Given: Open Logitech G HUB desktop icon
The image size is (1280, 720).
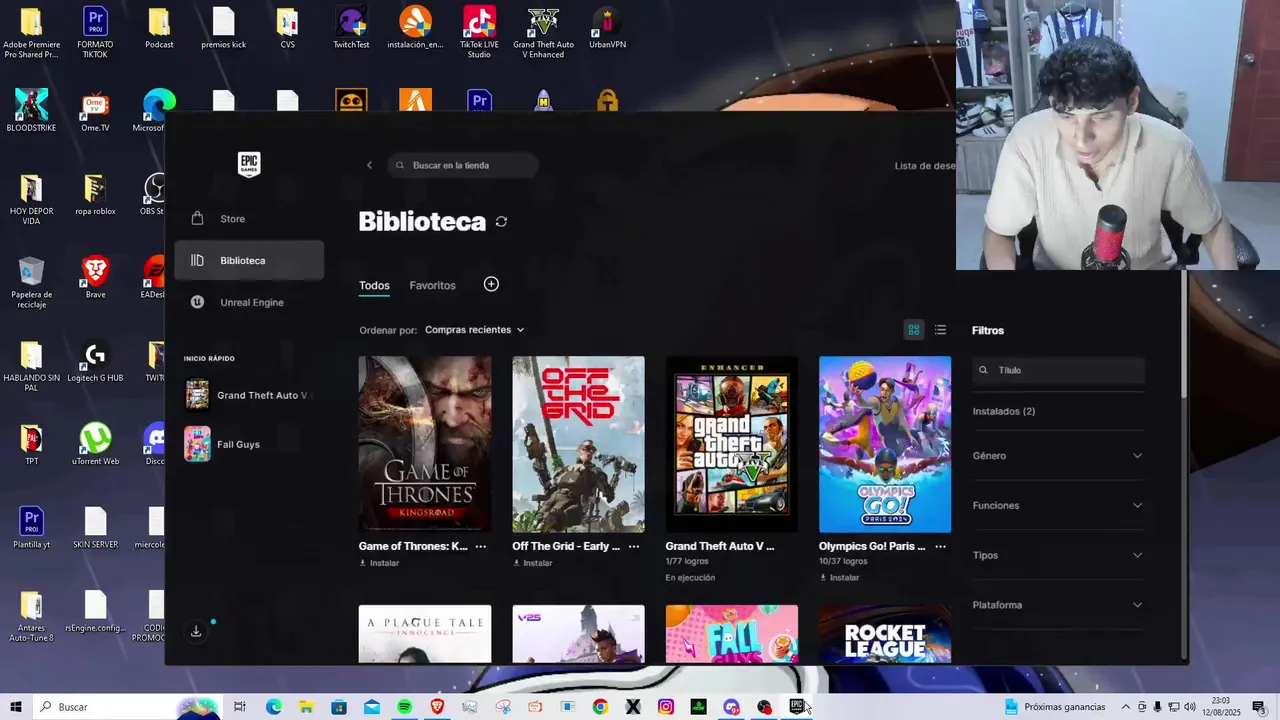Looking at the screenshot, I should point(95,361).
